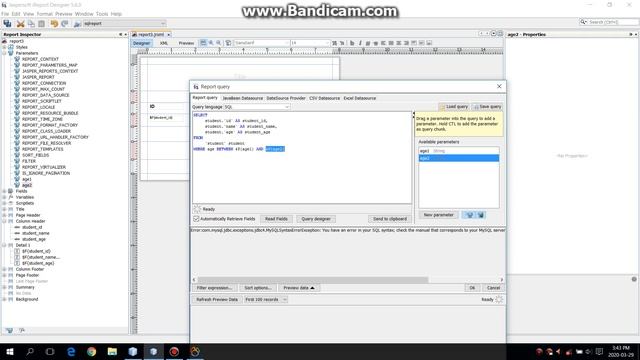Select the Excel Datasource tab

pyautogui.click(x=360, y=98)
